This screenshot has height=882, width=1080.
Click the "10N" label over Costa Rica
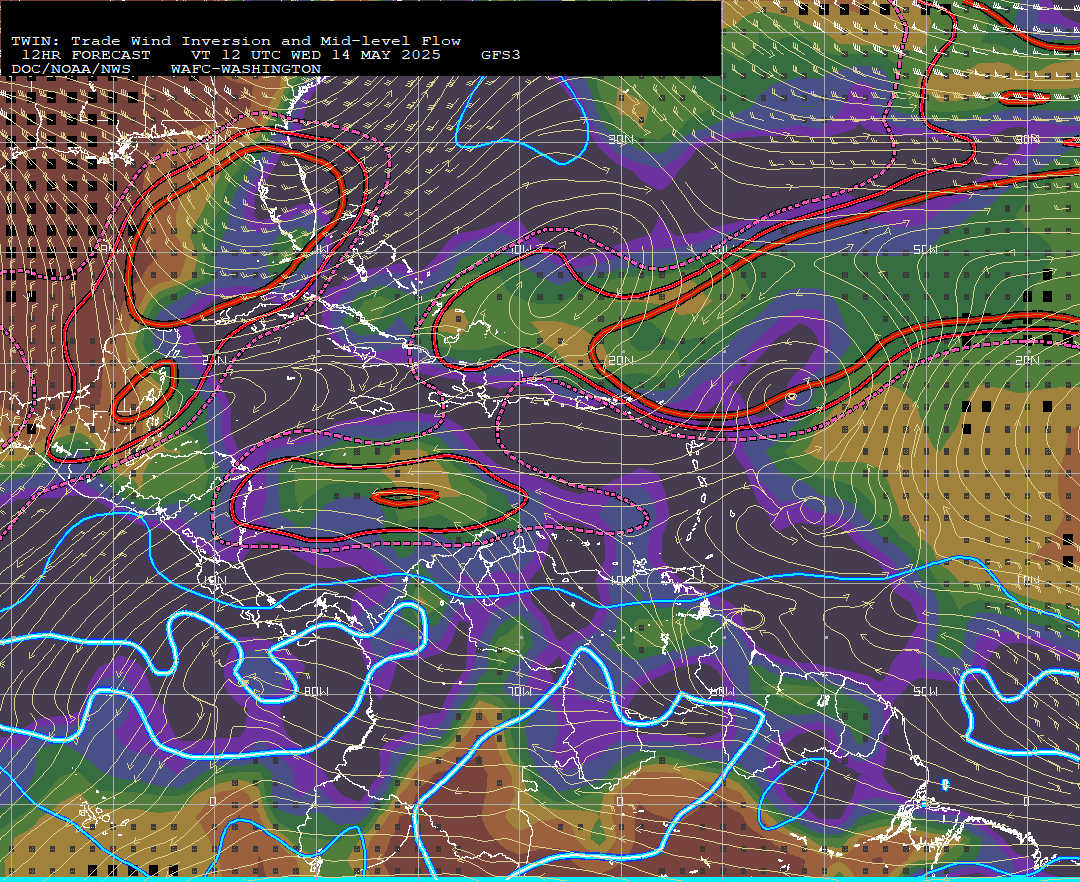coord(215,580)
